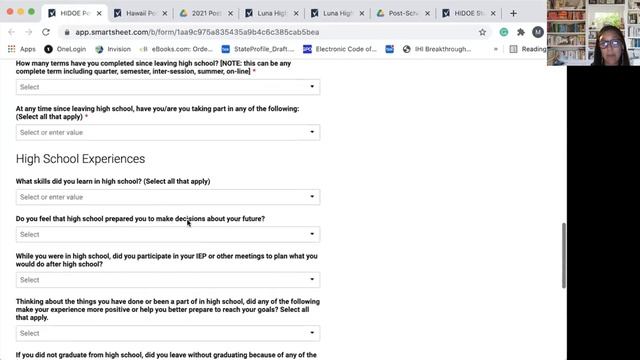Switch to the Post-Sch tab
Screen dimensions: 640x360
[403, 13]
